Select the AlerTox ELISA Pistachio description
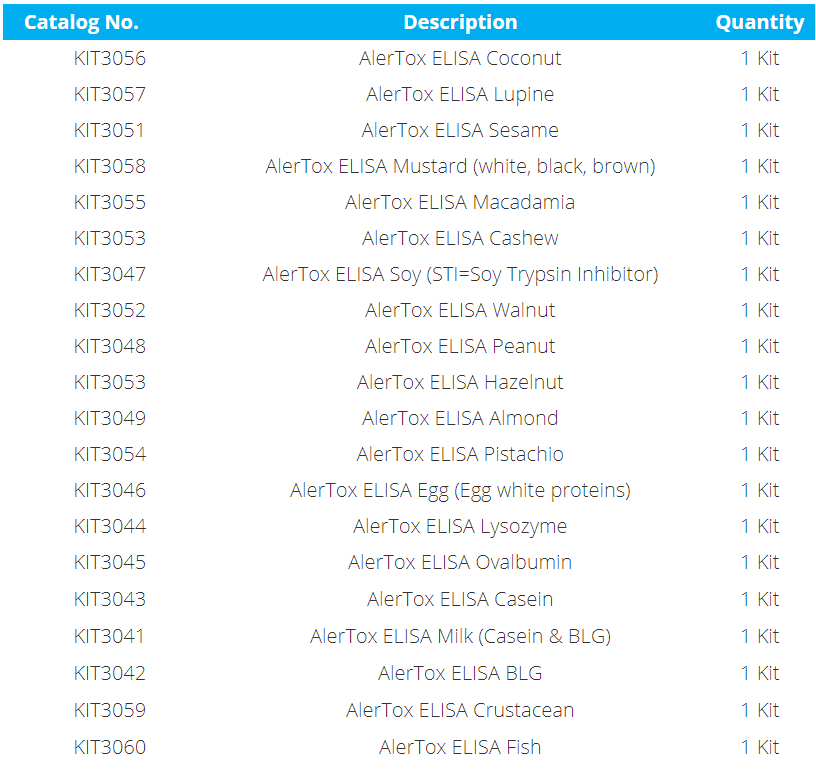The width and height of the screenshot is (816, 769). 460,454
